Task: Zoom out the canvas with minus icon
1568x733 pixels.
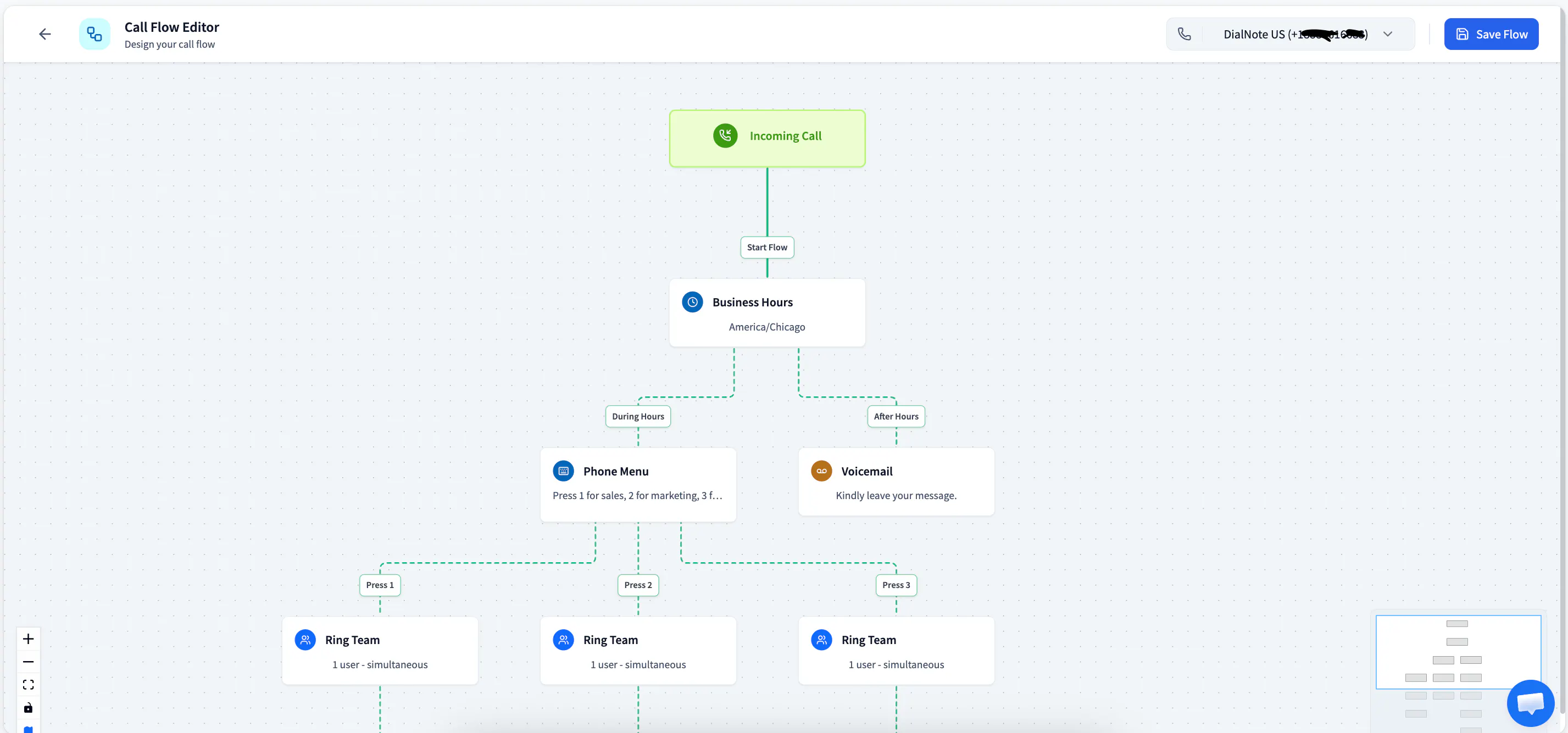Action: coord(28,662)
